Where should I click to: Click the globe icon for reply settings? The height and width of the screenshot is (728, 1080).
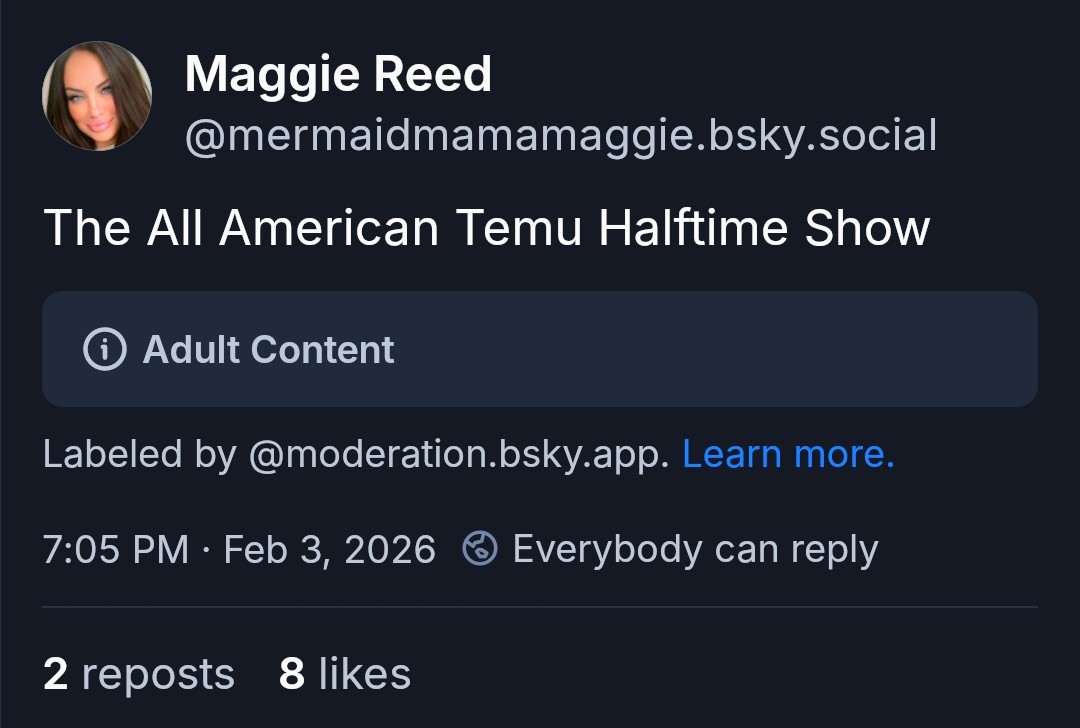pyautogui.click(x=480, y=549)
